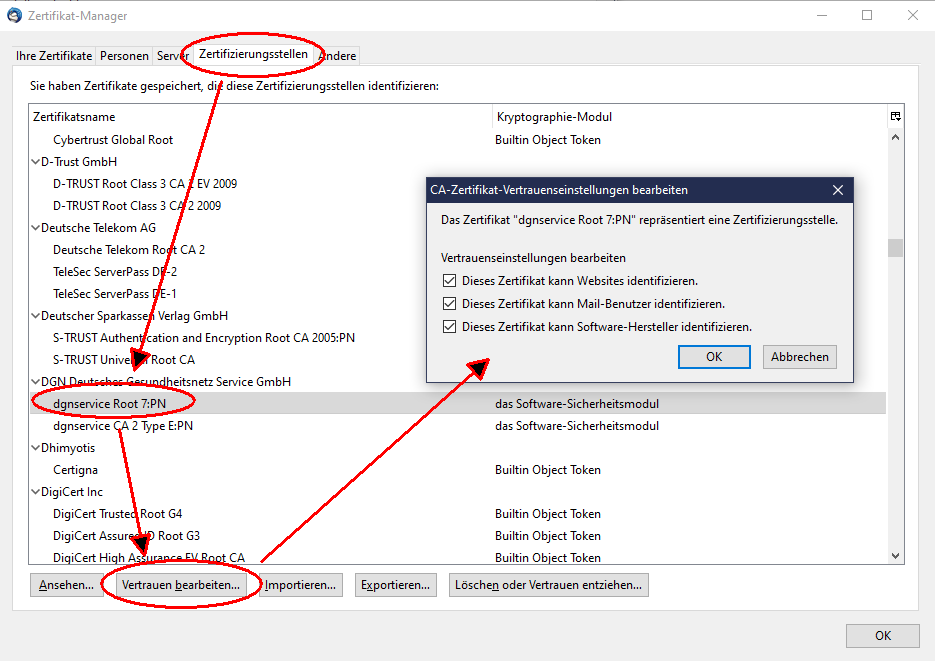Click the 'D-Trust GmbH' group label
Image resolution: width=935 pixels, height=661 pixels.
point(79,162)
